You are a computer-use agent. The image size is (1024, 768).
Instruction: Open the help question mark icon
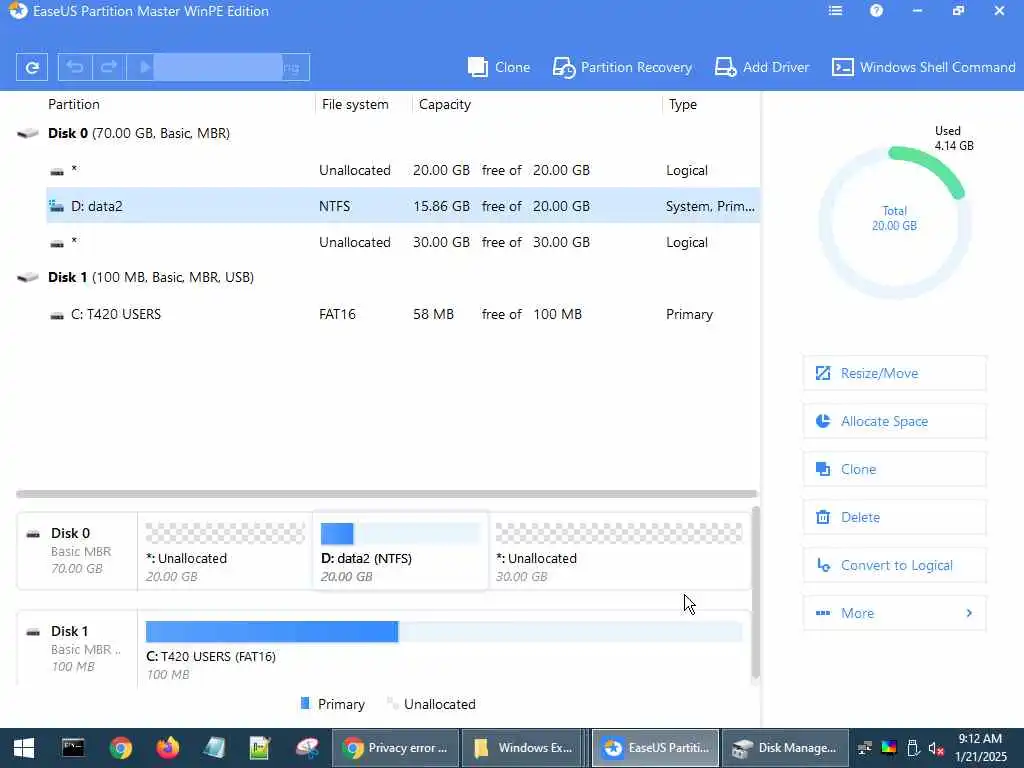coord(876,11)
